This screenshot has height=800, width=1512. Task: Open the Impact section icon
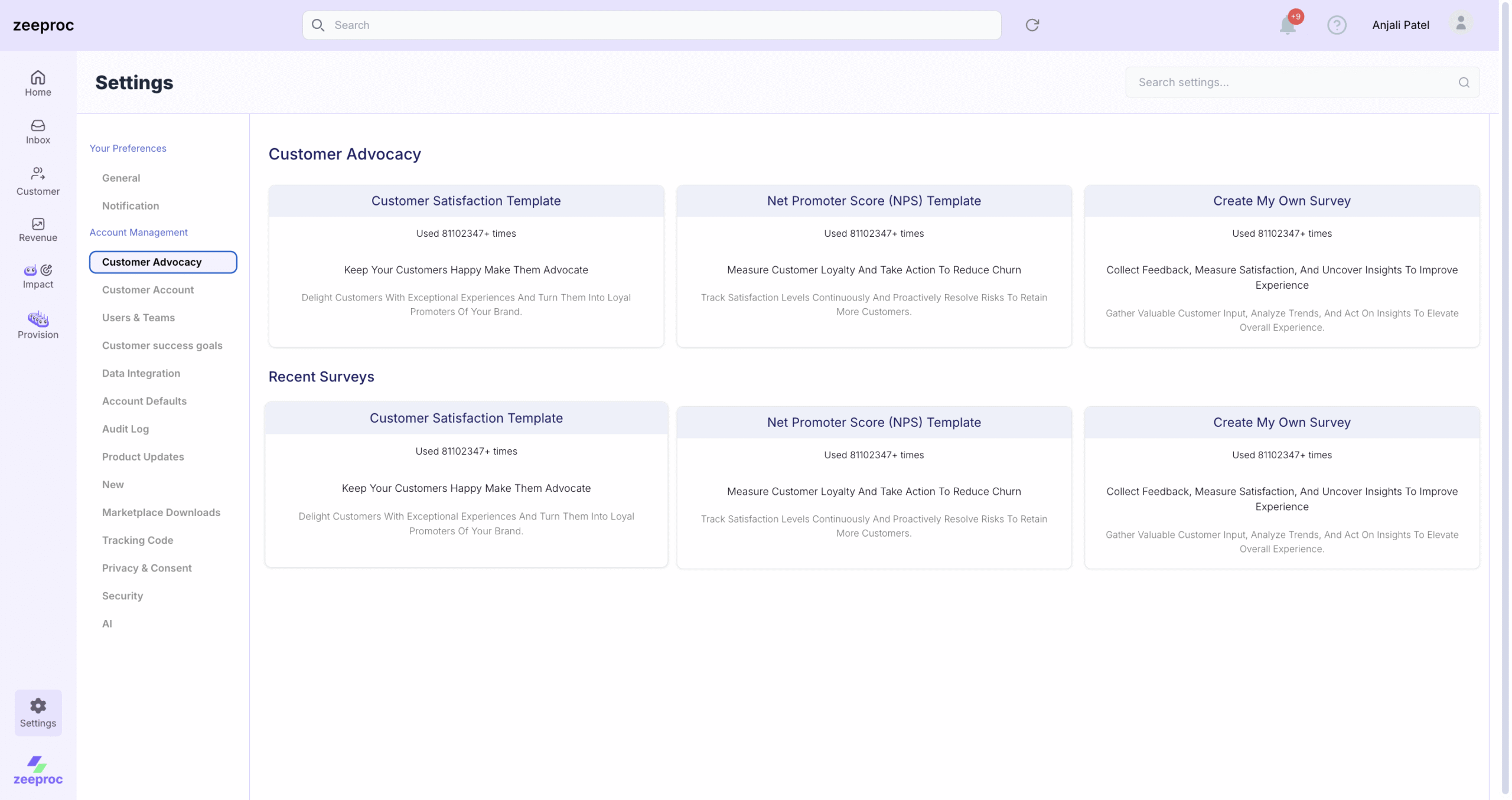click(38, 270)
